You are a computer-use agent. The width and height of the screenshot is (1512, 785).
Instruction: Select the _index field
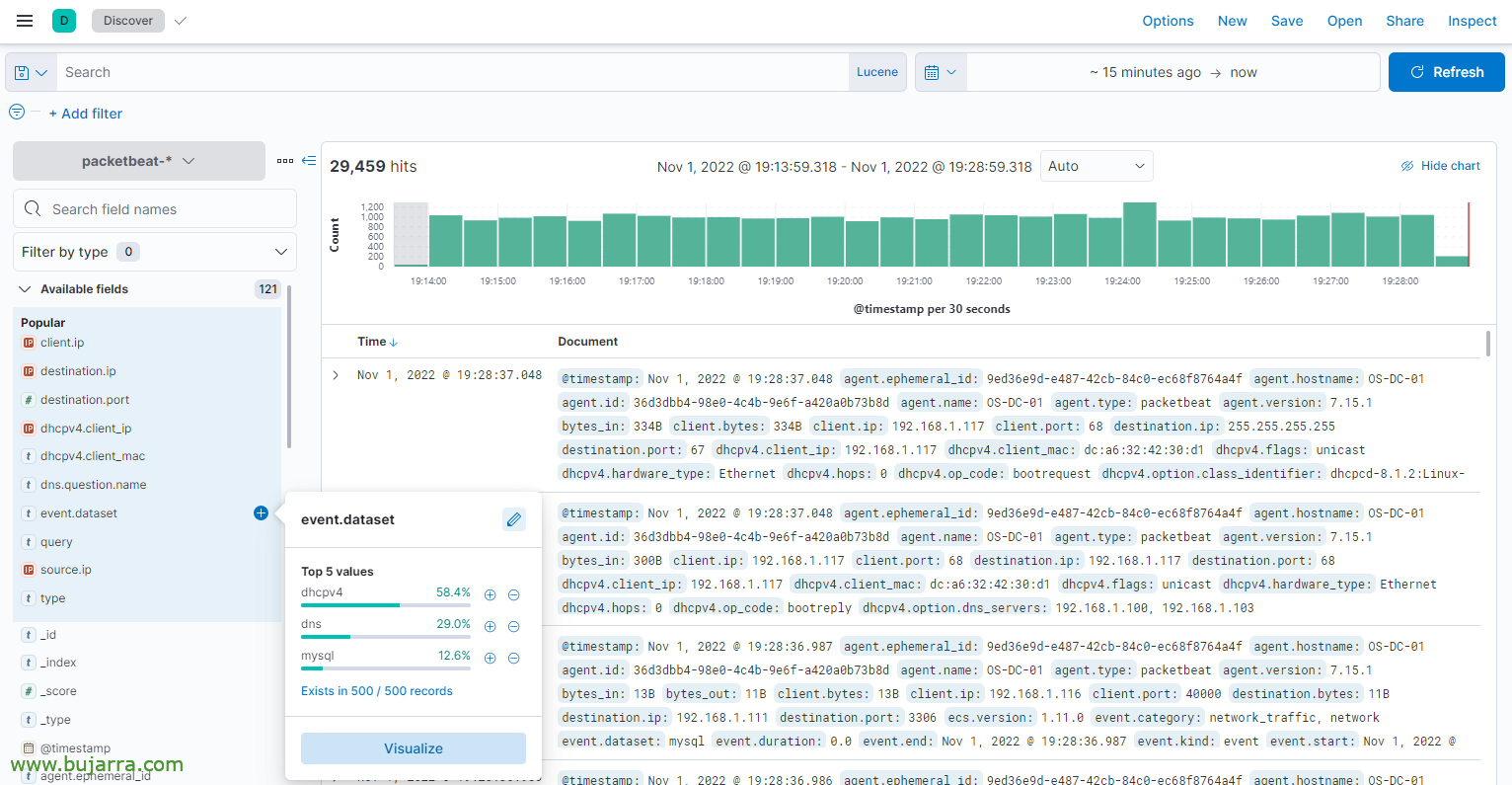[58, 663]
